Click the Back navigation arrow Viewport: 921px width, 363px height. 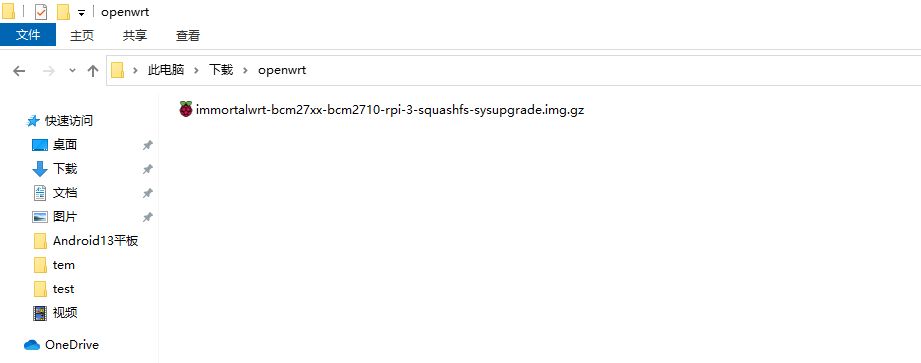point(19,71)
